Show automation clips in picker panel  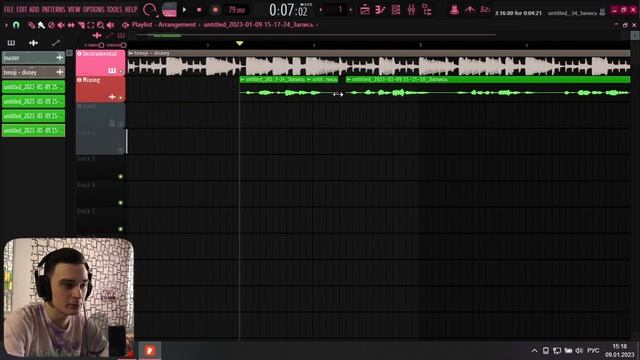[56, 43]
